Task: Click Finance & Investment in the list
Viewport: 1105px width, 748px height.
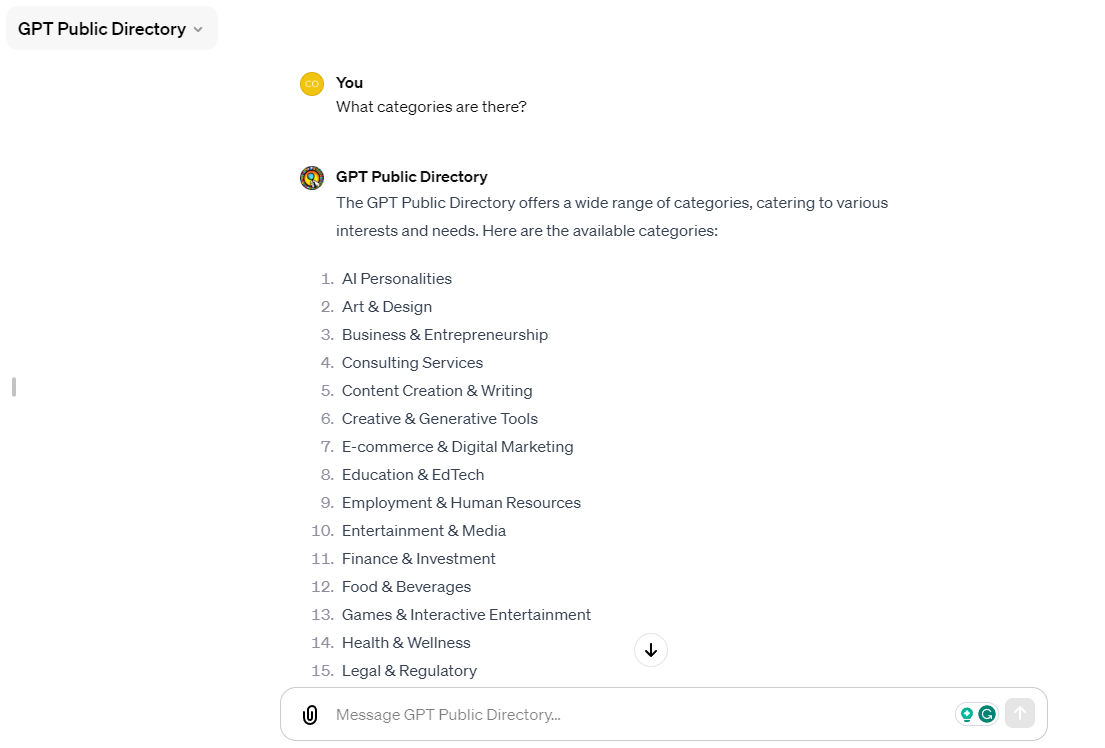Action: point(418,558)
